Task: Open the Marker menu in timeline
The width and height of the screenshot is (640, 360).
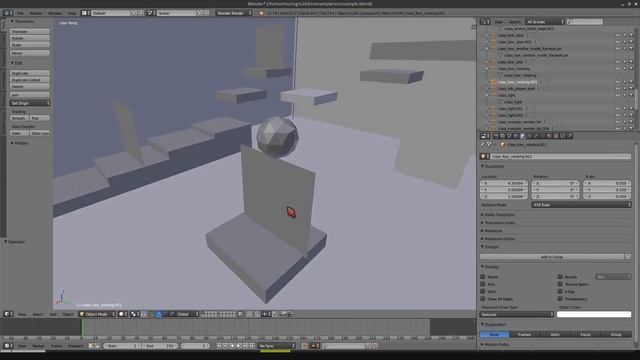Action: click(x=38, y=346)
